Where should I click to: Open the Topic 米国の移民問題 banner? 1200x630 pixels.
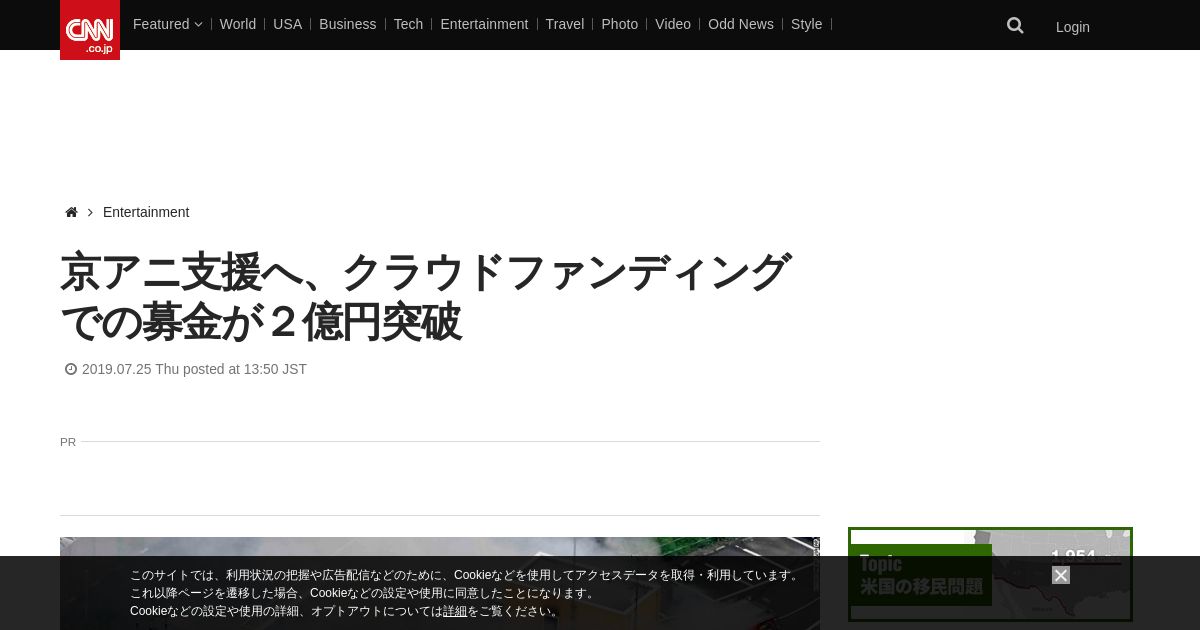[990, 574]
